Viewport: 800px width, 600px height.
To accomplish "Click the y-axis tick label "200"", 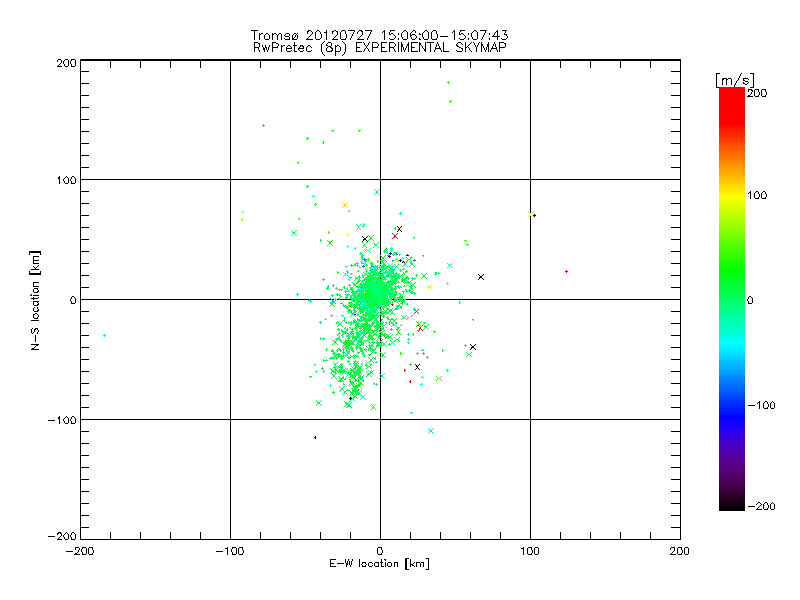I will (x=66, y=63).
